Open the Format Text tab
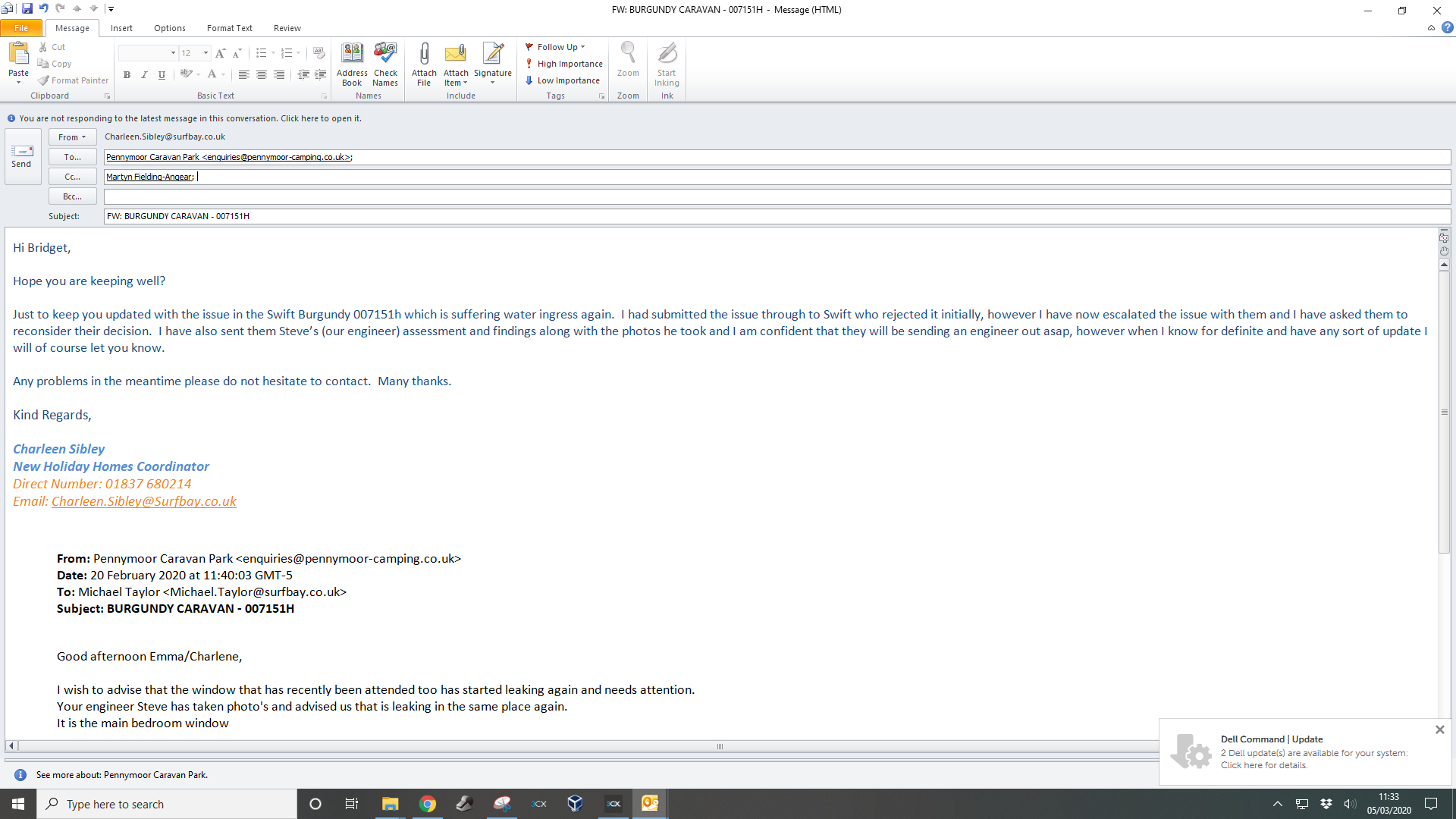 229,28
